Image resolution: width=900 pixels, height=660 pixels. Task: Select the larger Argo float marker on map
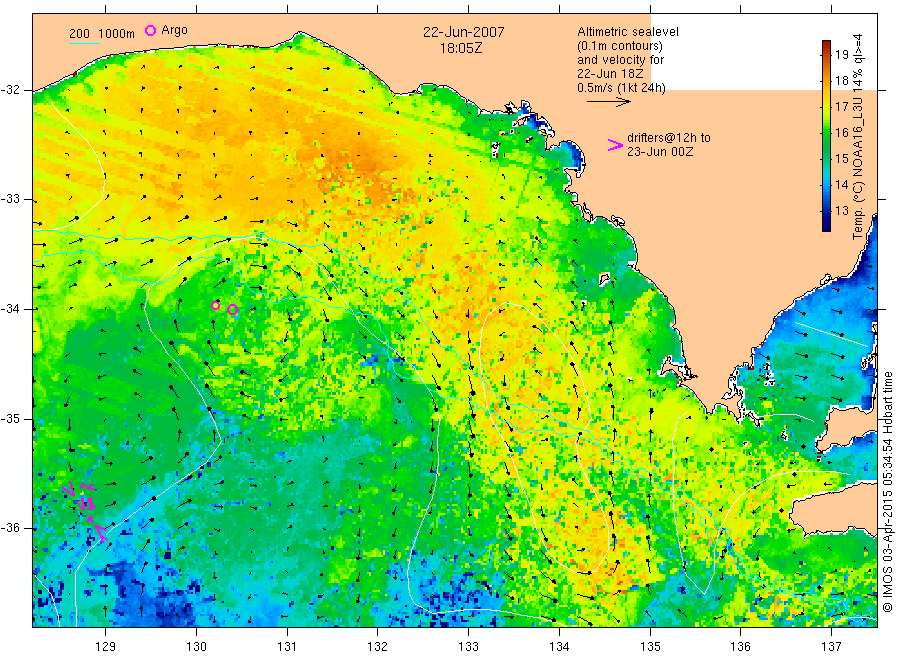232,310
